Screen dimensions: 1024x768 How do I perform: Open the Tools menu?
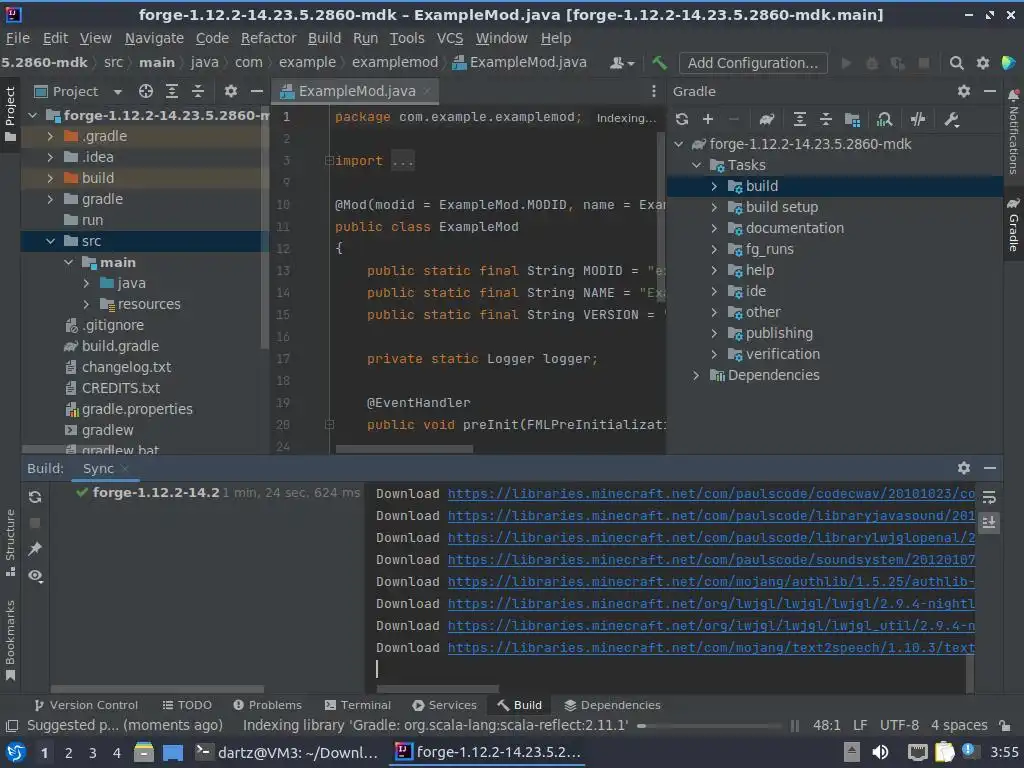pyautogui.click(x=407, y=38)
